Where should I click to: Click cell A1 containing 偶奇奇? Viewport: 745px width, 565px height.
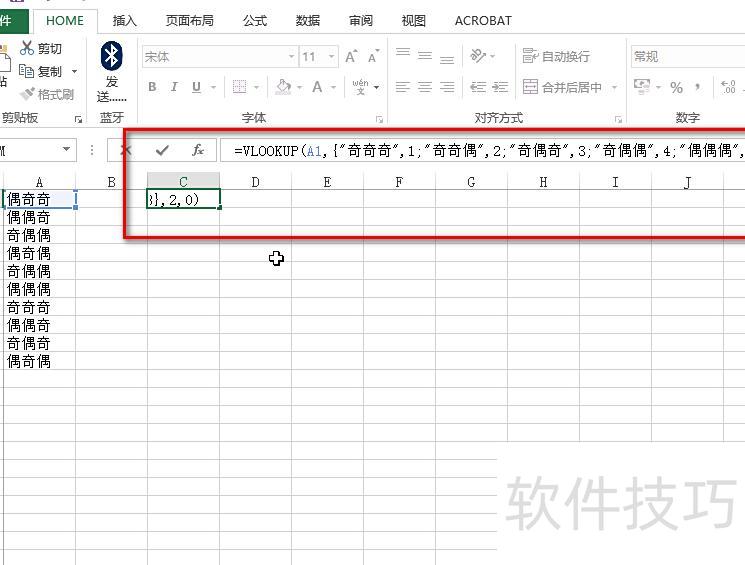click(39, 199)
